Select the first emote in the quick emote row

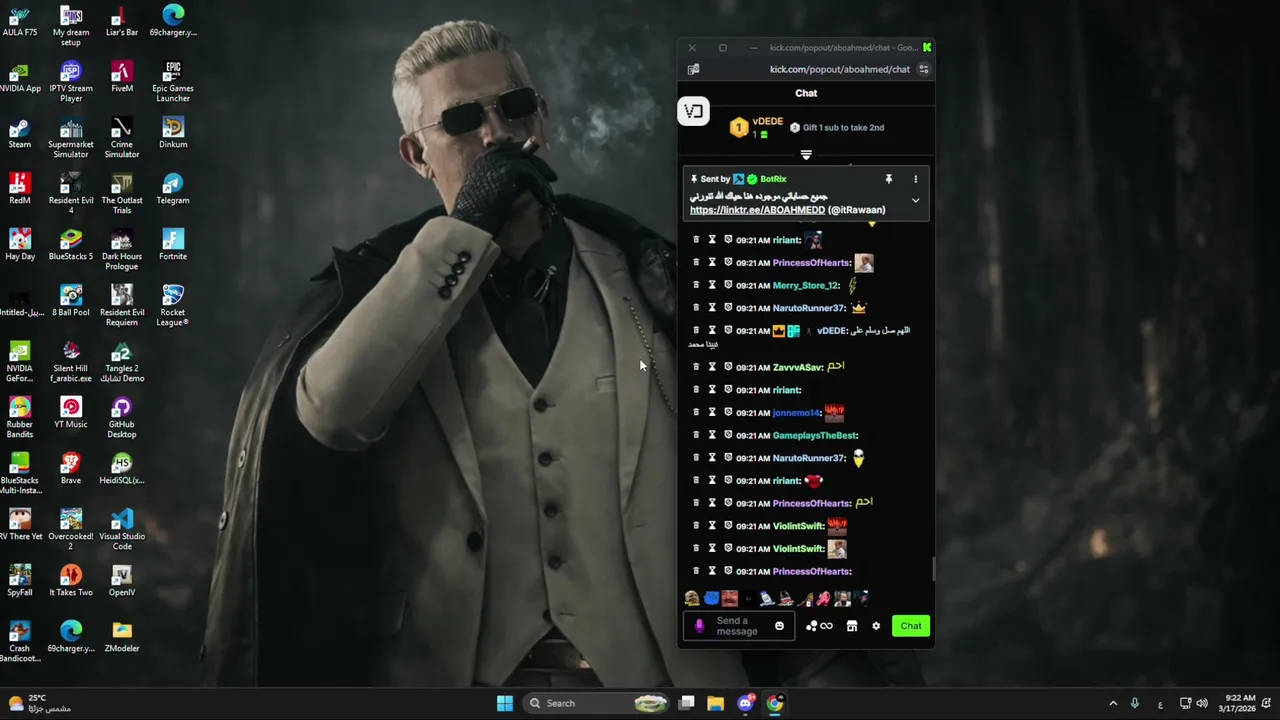(692, 598)
